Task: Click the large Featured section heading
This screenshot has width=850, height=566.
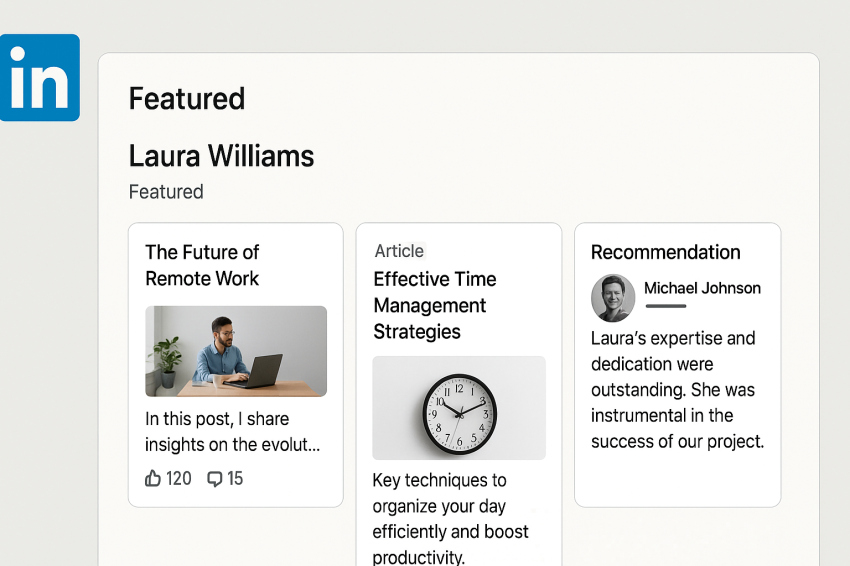Action: (187, 99)
